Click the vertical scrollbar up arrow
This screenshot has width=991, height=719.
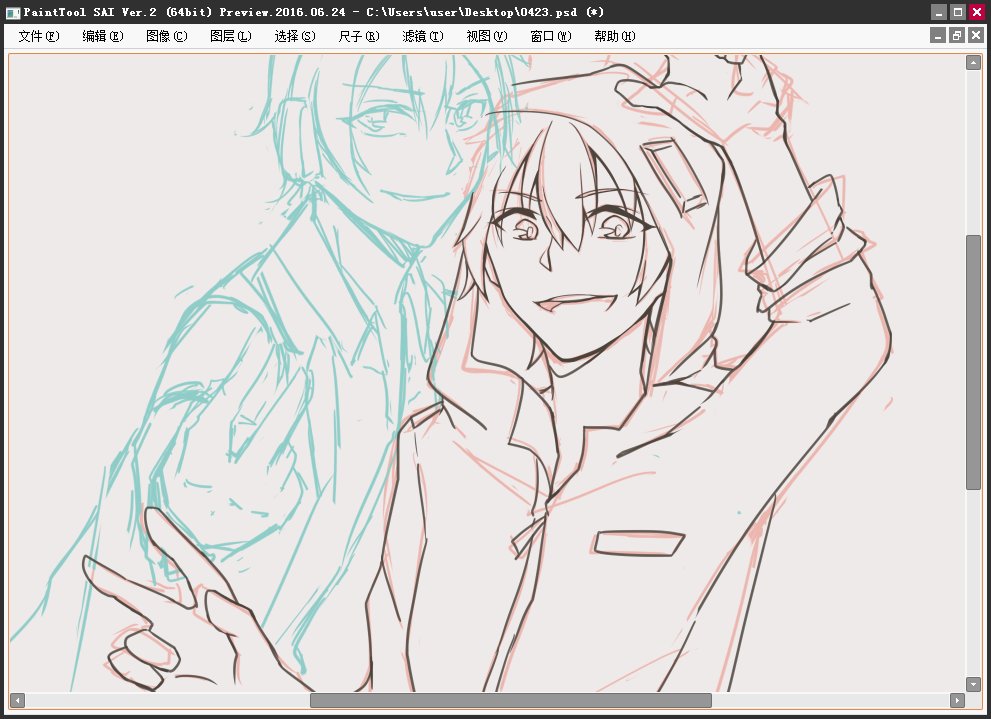pos(973,62)
